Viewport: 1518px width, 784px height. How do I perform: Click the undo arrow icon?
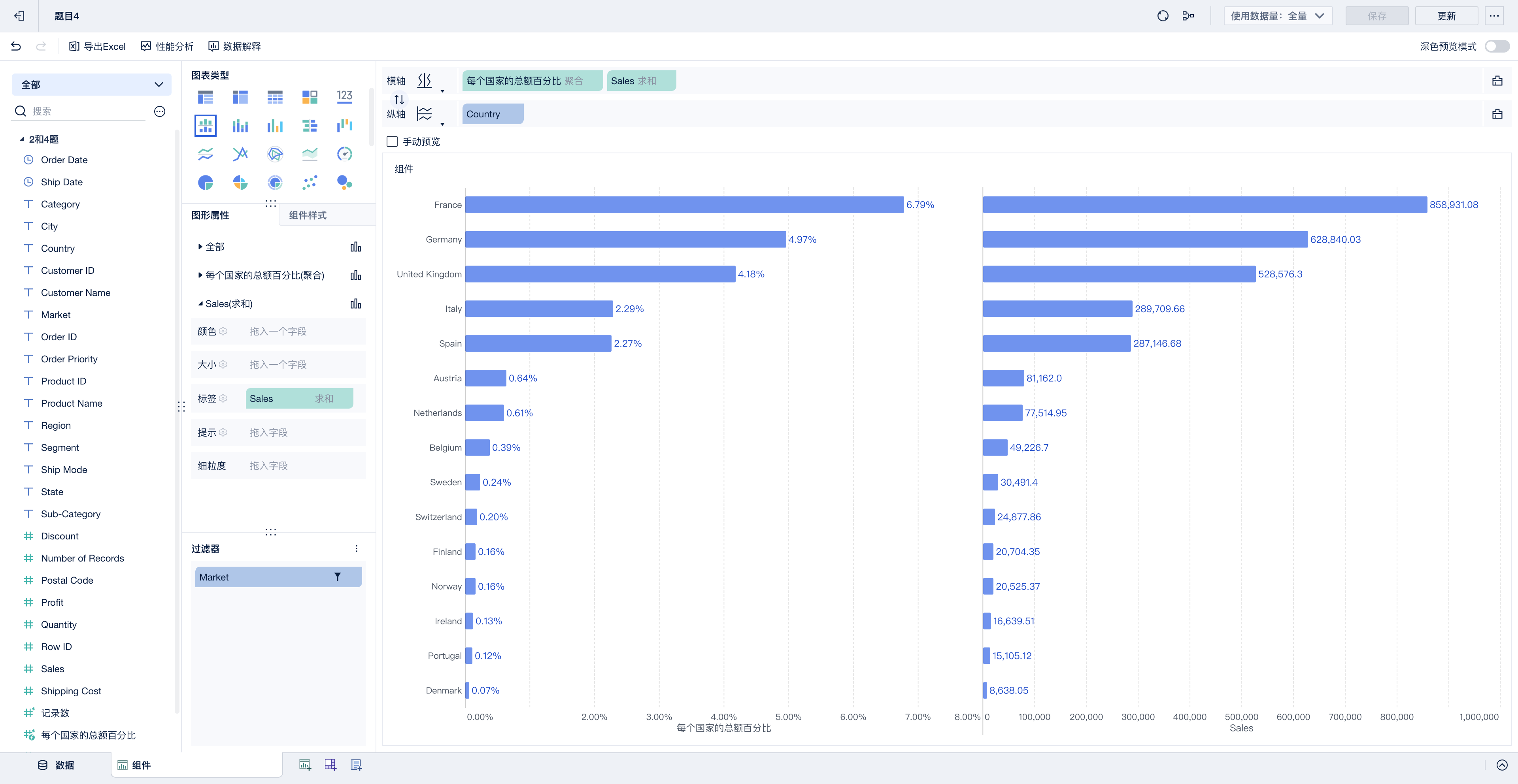[16, 46]
